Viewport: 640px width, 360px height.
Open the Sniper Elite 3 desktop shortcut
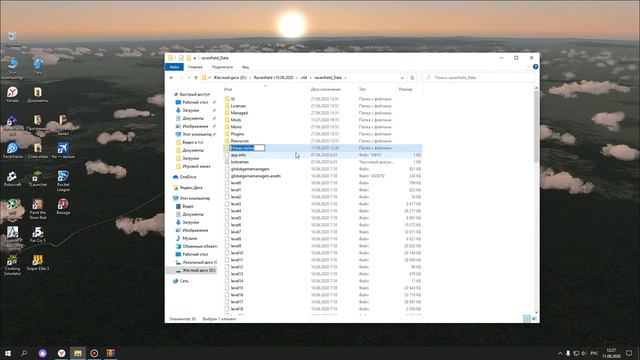tap(38, 262)
